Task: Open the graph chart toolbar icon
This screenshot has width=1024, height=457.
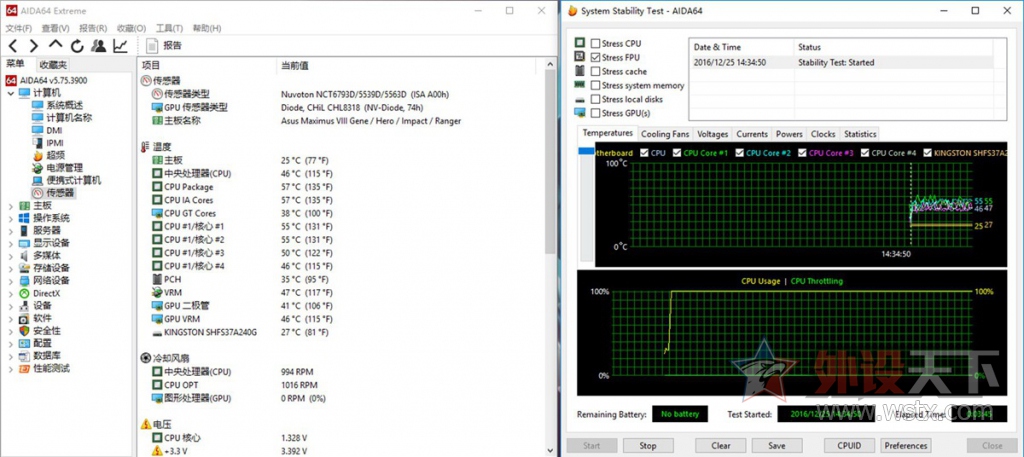Action: (120, 46)
